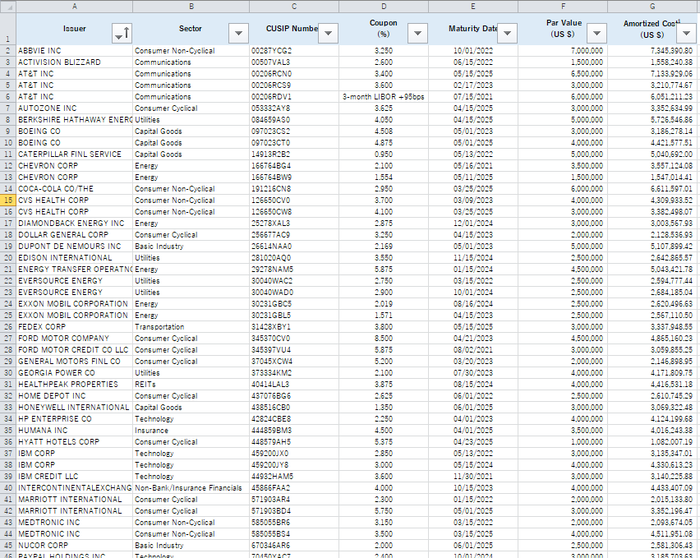
Task: Click the Sector header cell
Action: tap(191, 29)
